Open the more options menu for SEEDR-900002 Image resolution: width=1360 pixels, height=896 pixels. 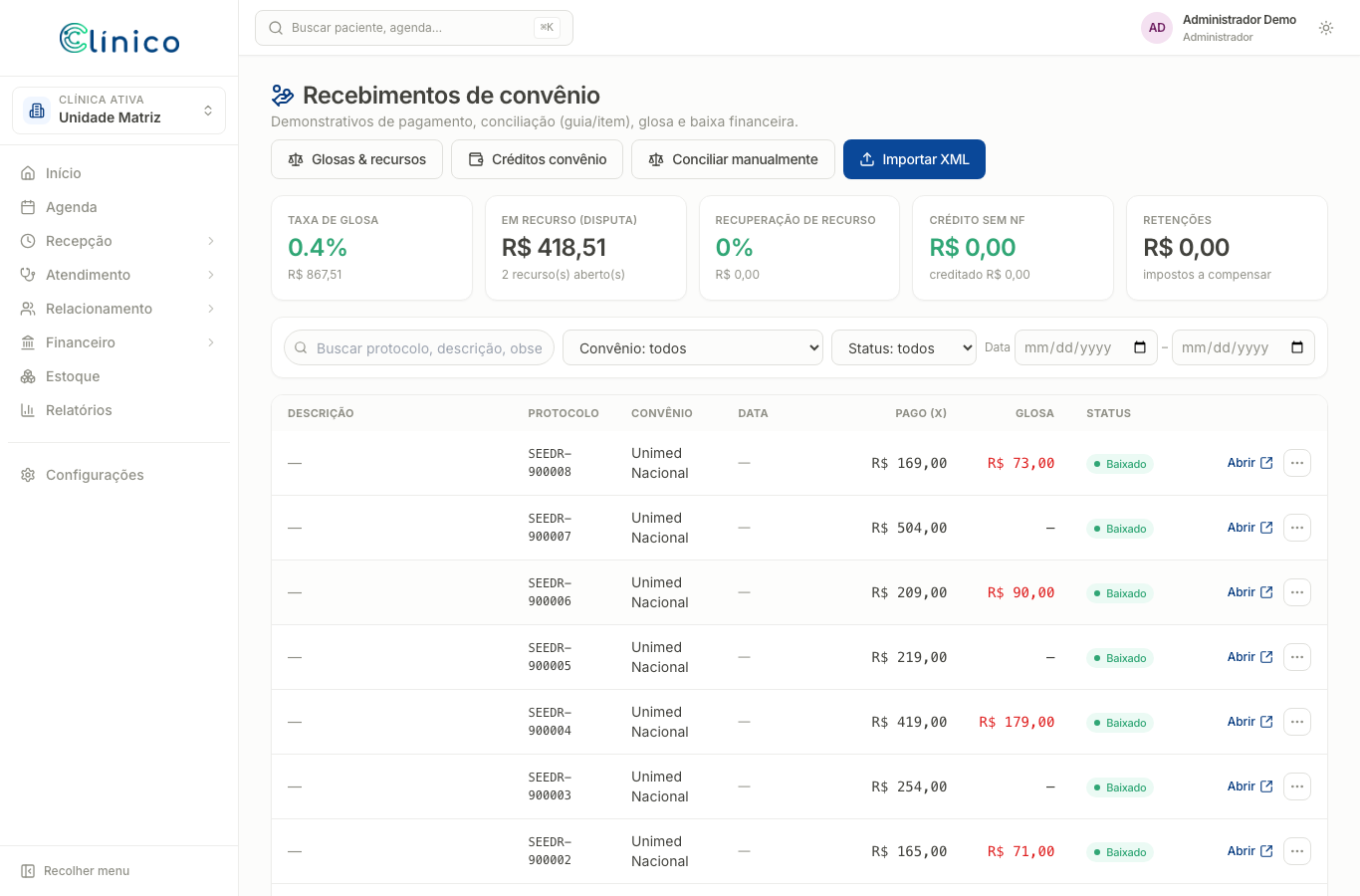1297,851
